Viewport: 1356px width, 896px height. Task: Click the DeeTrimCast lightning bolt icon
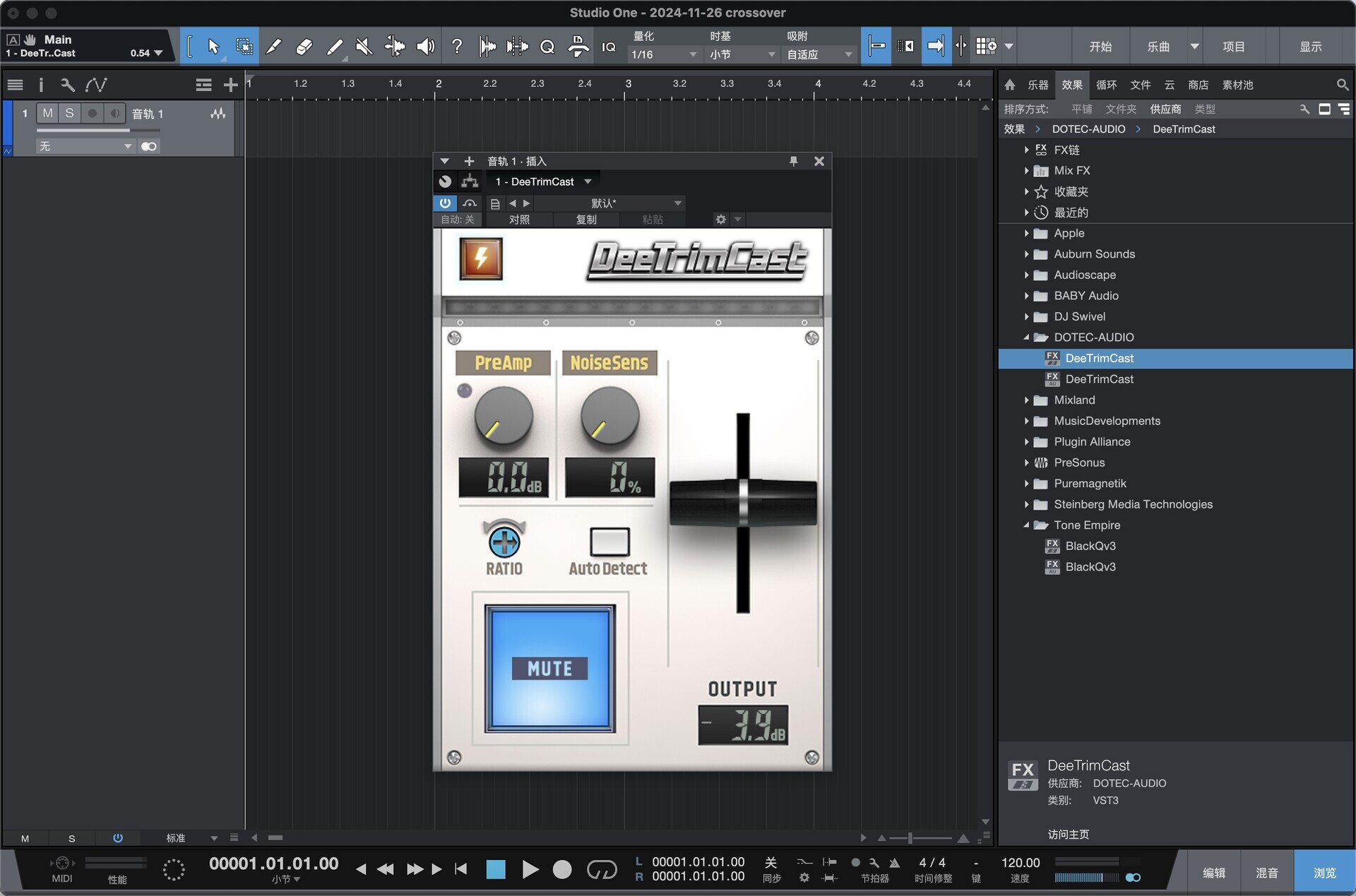[x=481, y=258]
